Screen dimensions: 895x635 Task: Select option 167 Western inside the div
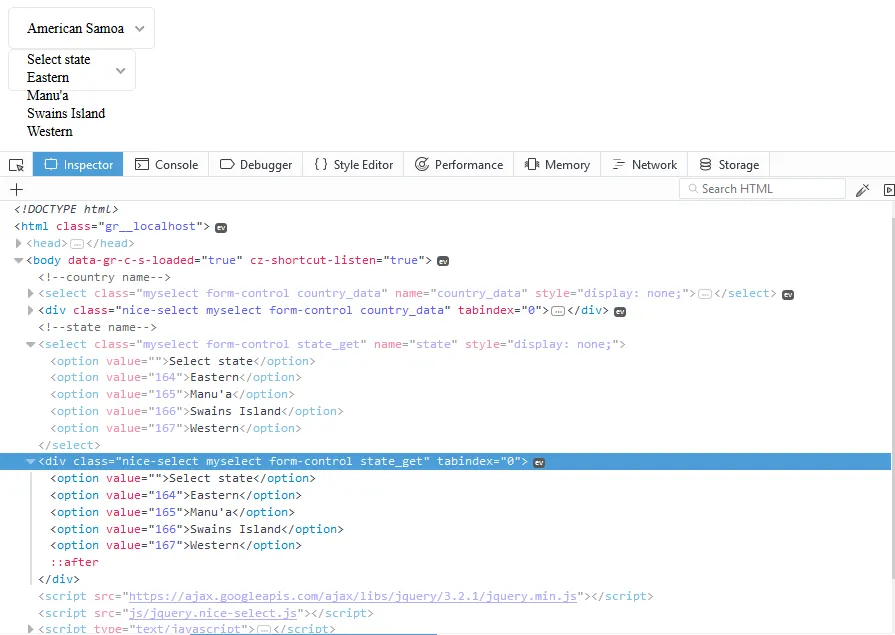point(176,546)
